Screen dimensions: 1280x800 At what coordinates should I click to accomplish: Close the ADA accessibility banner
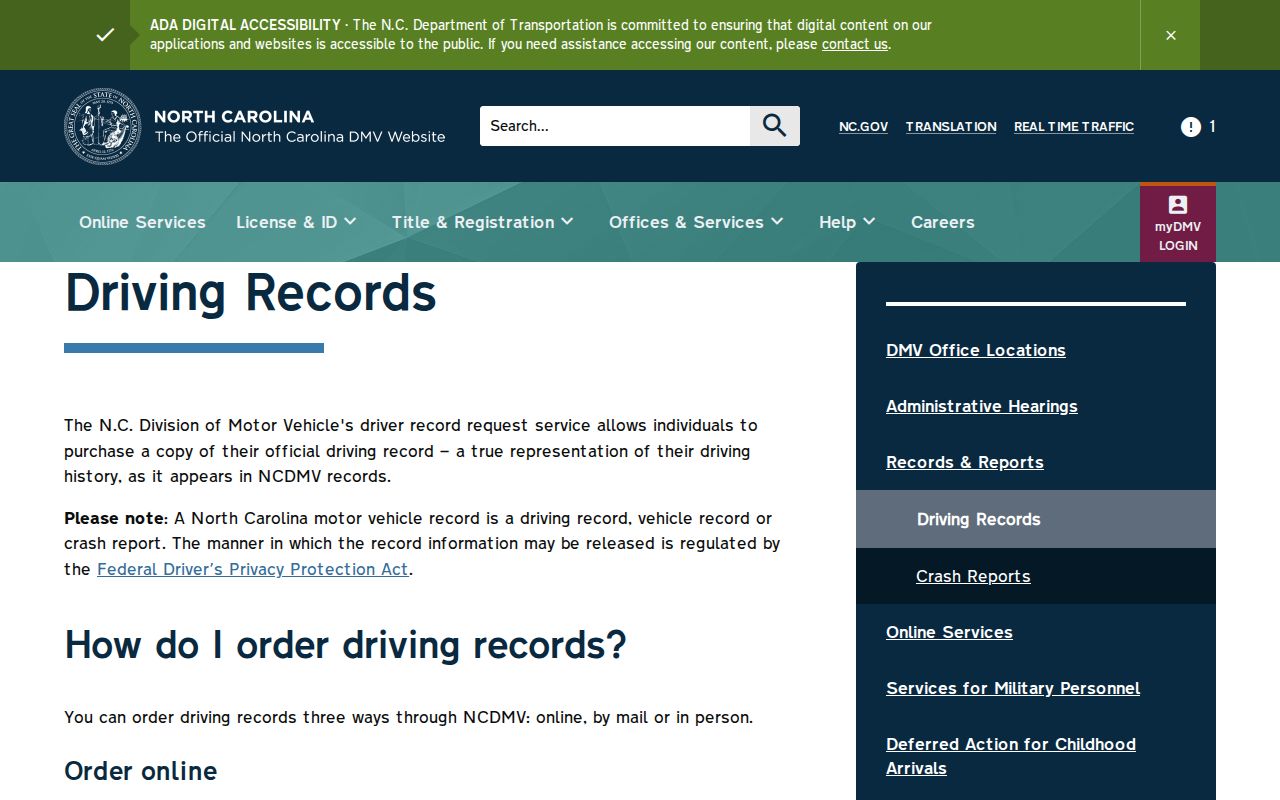click(1170, 35)
